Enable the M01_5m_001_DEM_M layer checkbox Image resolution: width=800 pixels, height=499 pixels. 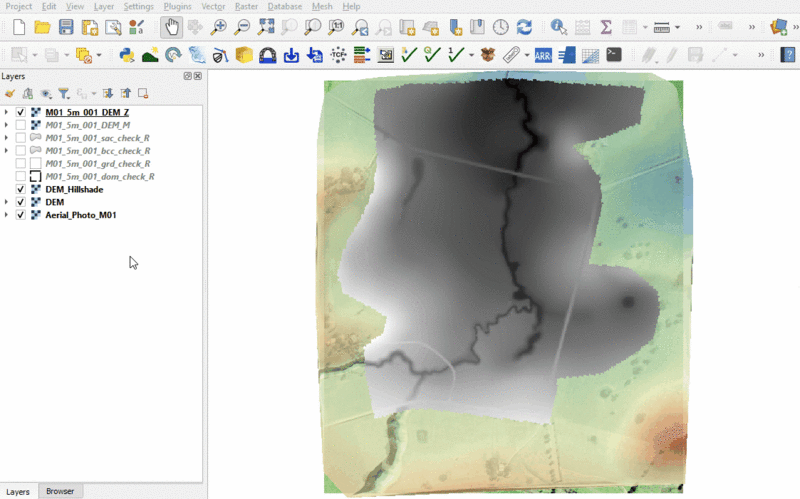pos(21,125)
